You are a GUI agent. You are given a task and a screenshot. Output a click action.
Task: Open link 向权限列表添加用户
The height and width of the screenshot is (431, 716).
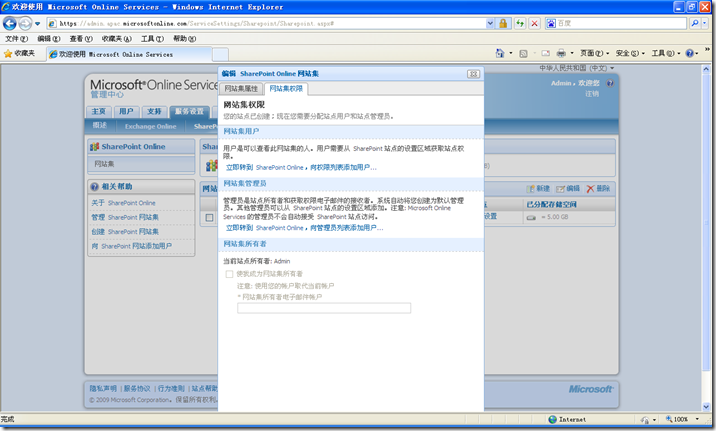[343, 168]
